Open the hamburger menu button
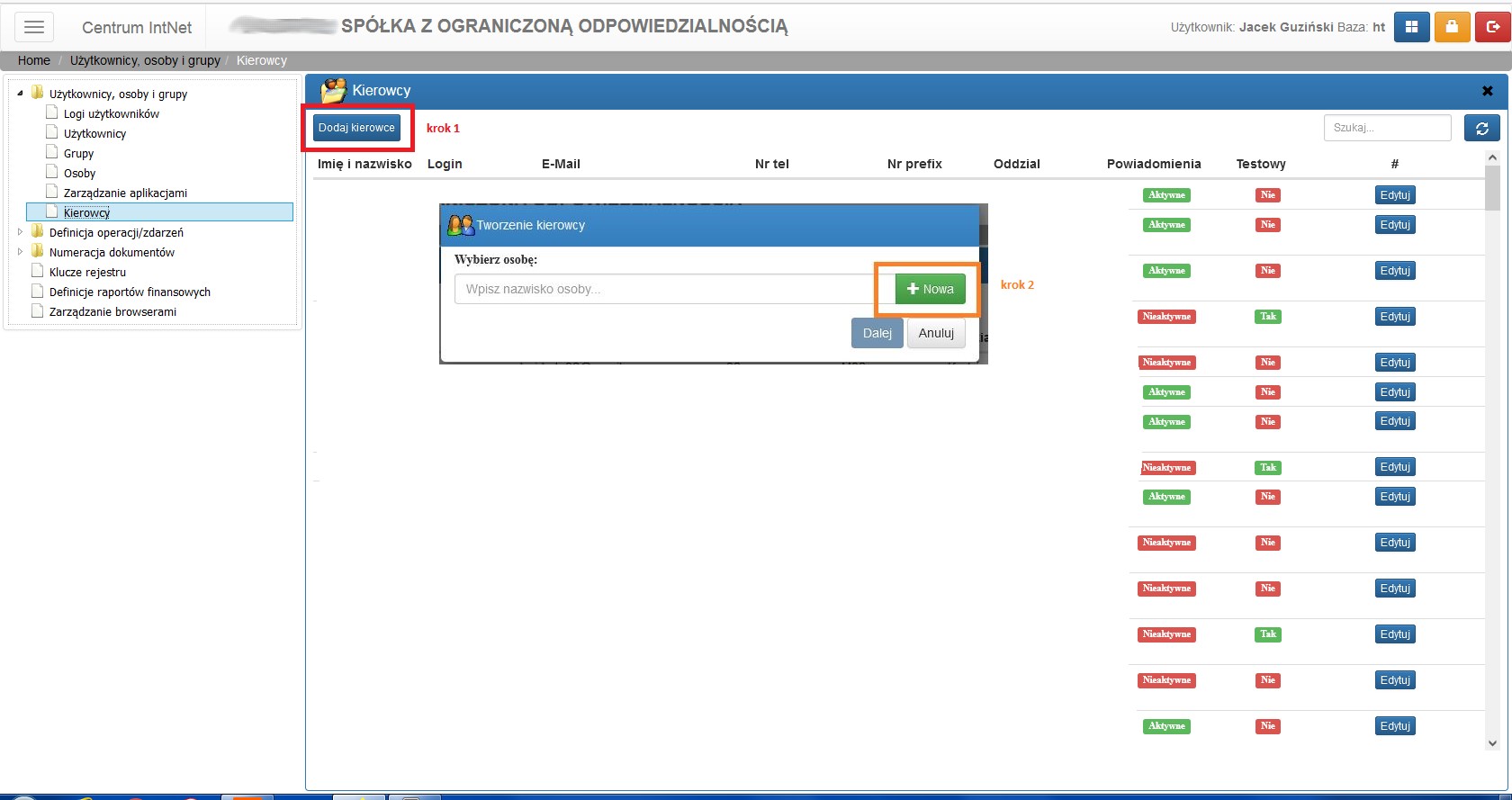Viewport: 1512px width, 800px height. pyautogui.click(x=34, y=27)
